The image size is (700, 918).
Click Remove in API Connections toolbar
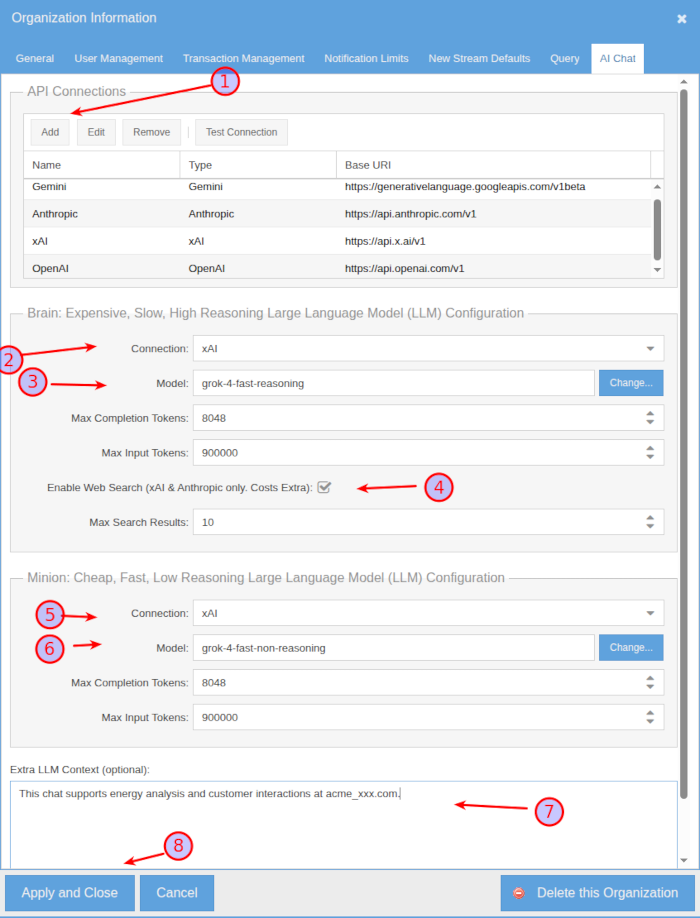(151, 132)
